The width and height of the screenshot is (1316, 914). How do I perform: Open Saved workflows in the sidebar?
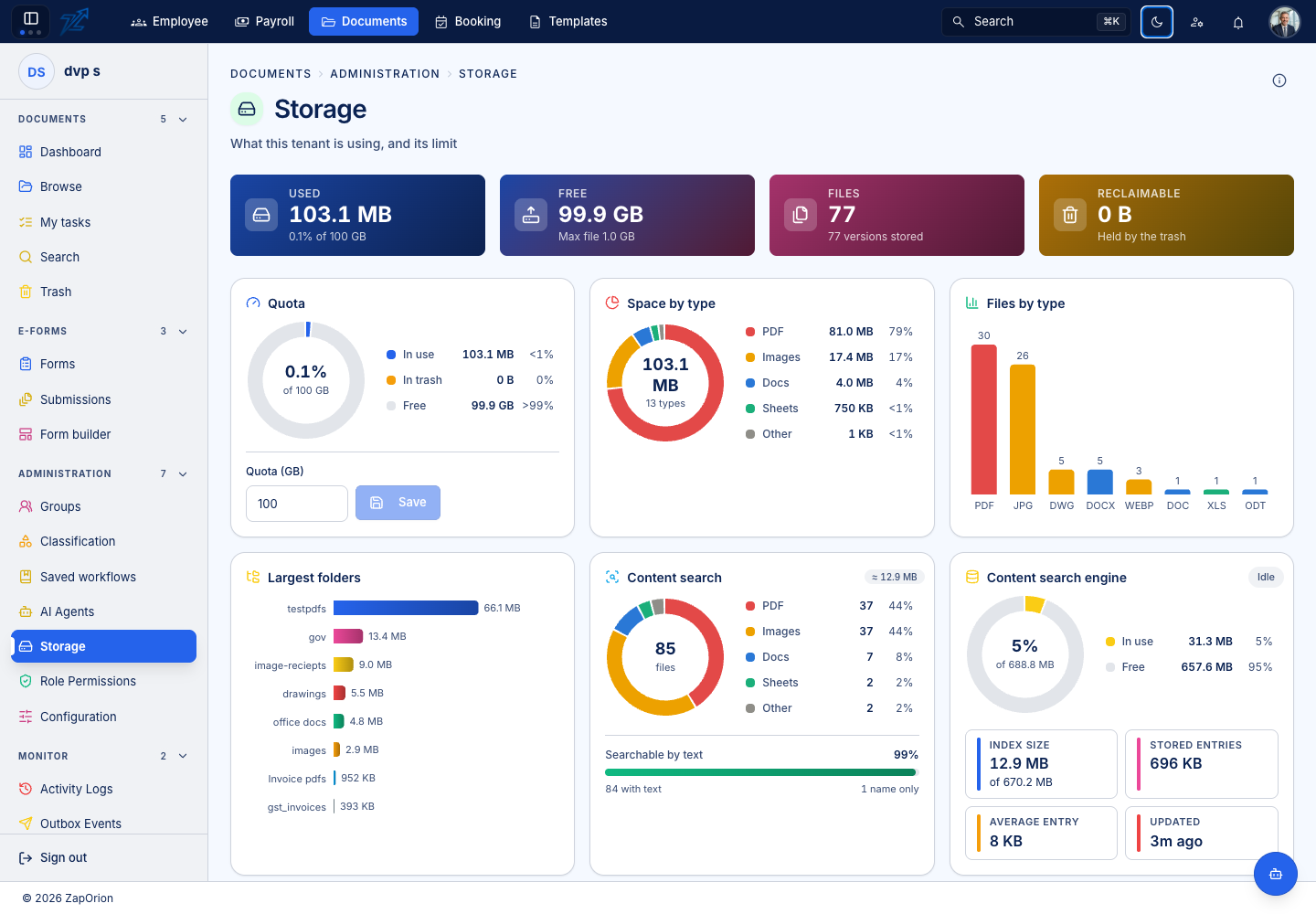point(103,577)
